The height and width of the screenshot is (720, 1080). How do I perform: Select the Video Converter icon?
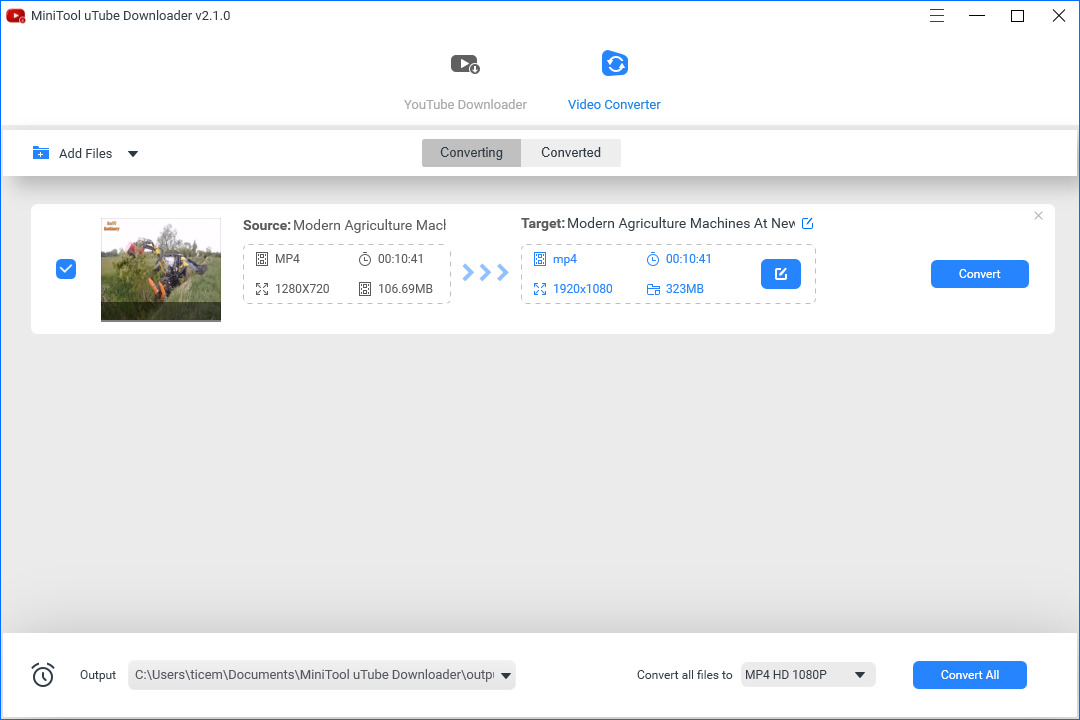614,63
